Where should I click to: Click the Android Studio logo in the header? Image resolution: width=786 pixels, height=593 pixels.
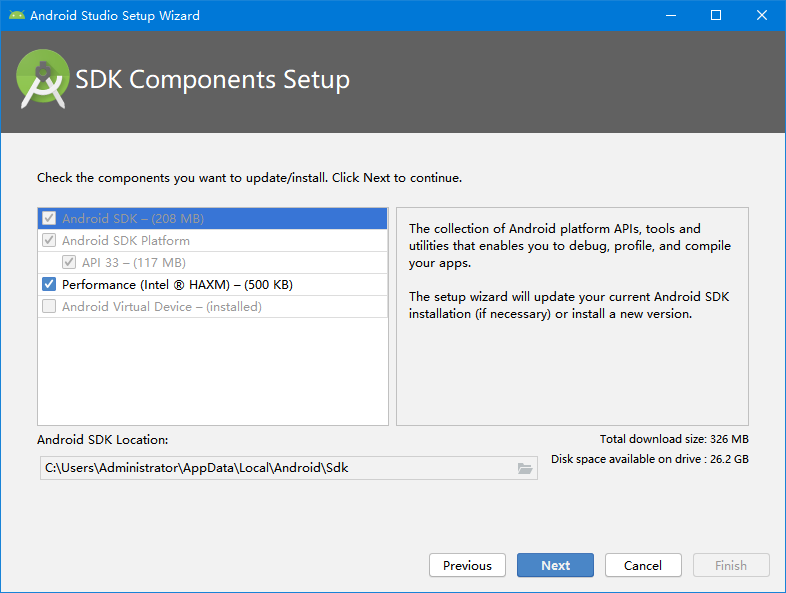43,81
